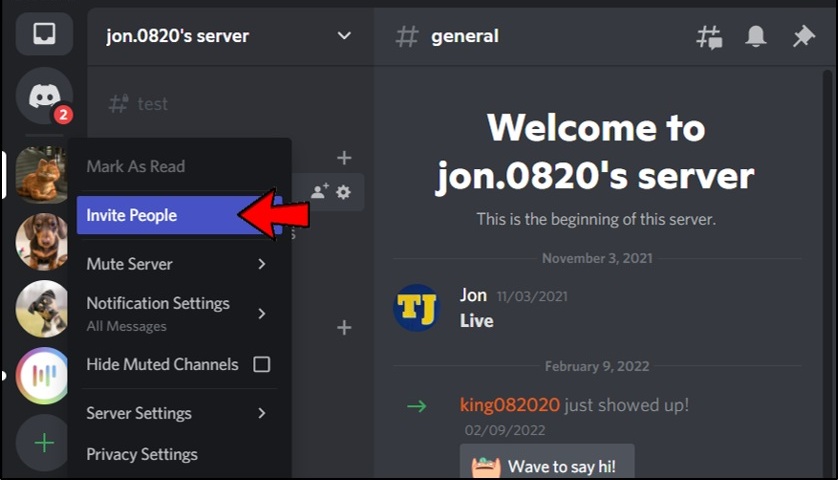Image resolution: width=839 pixels, height=480 pixels.
Task: Select the dachshund puppy server icon
Action: pos(42,241)
